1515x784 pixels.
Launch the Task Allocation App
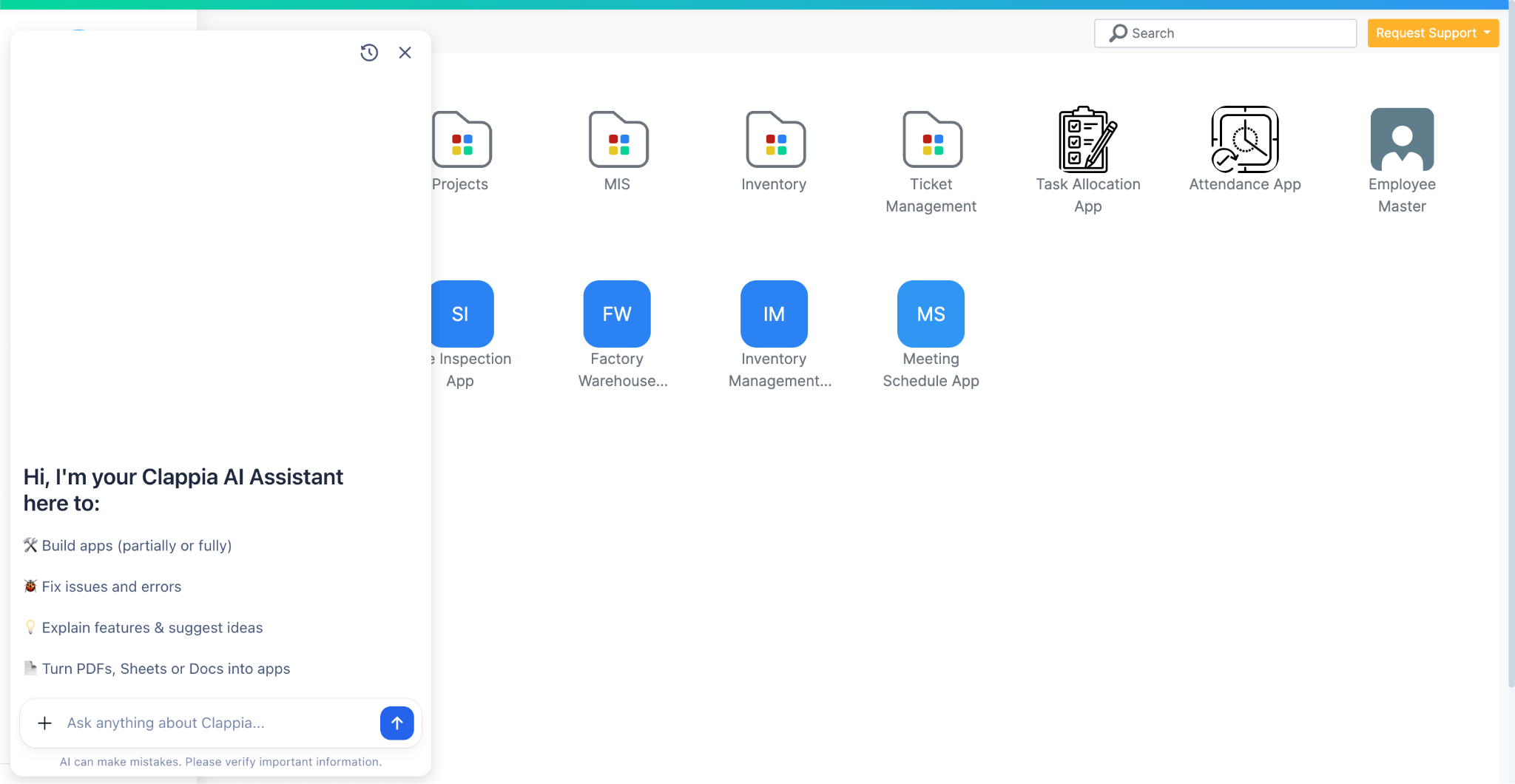tap(1087, 139)
